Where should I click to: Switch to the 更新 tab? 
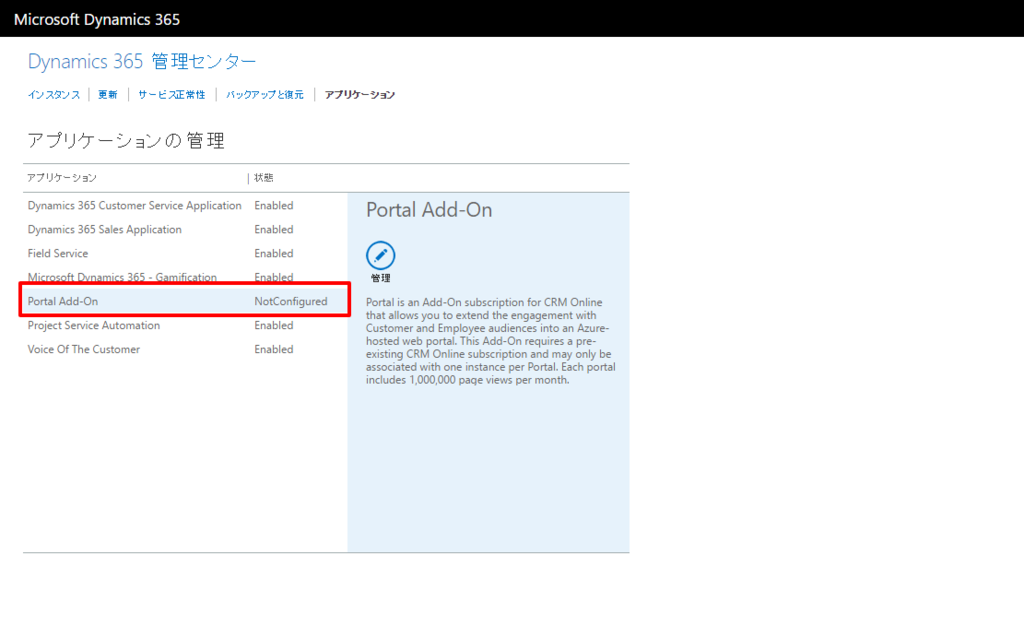[x=108, y=95]
